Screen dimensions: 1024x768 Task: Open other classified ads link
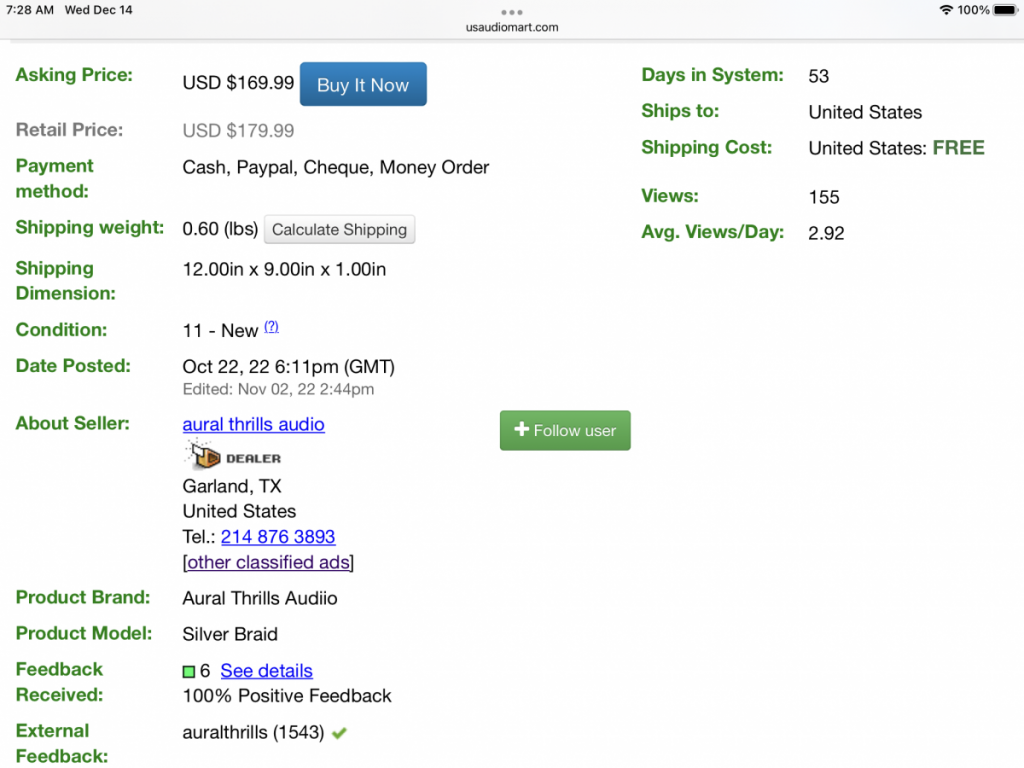[268, 562]
